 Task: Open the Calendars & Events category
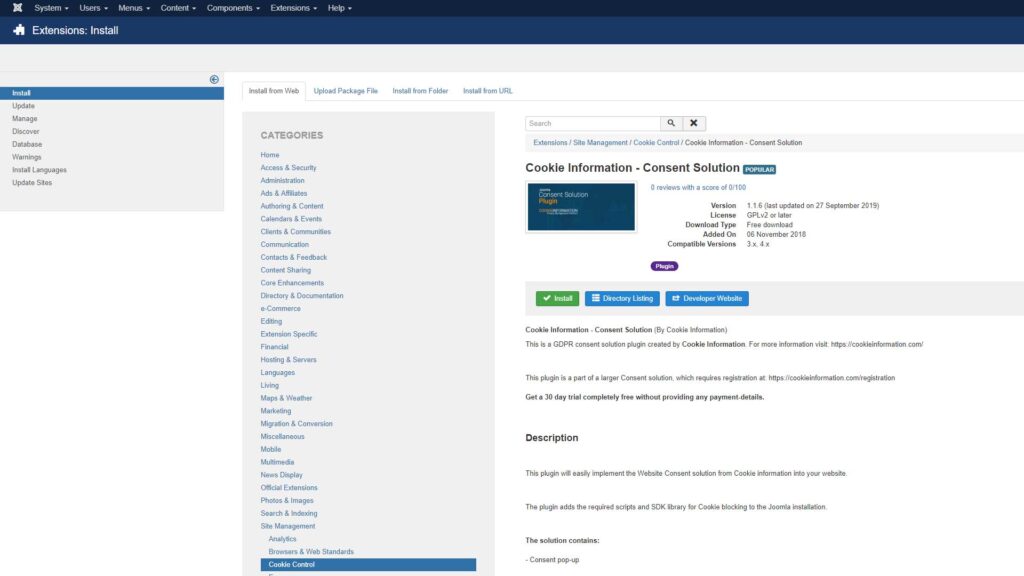click(x=291, y=219)
